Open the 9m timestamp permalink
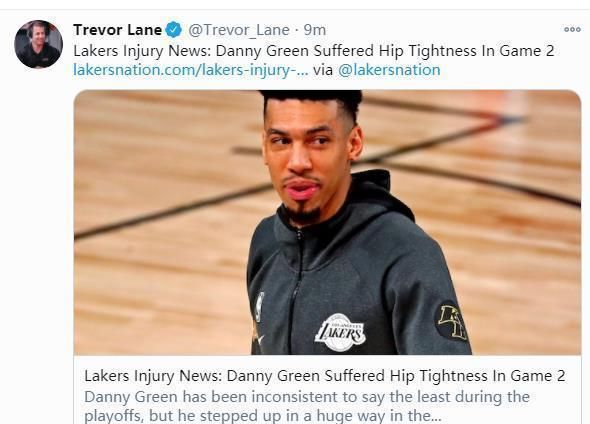590x424 pixels. pos(315,30)
